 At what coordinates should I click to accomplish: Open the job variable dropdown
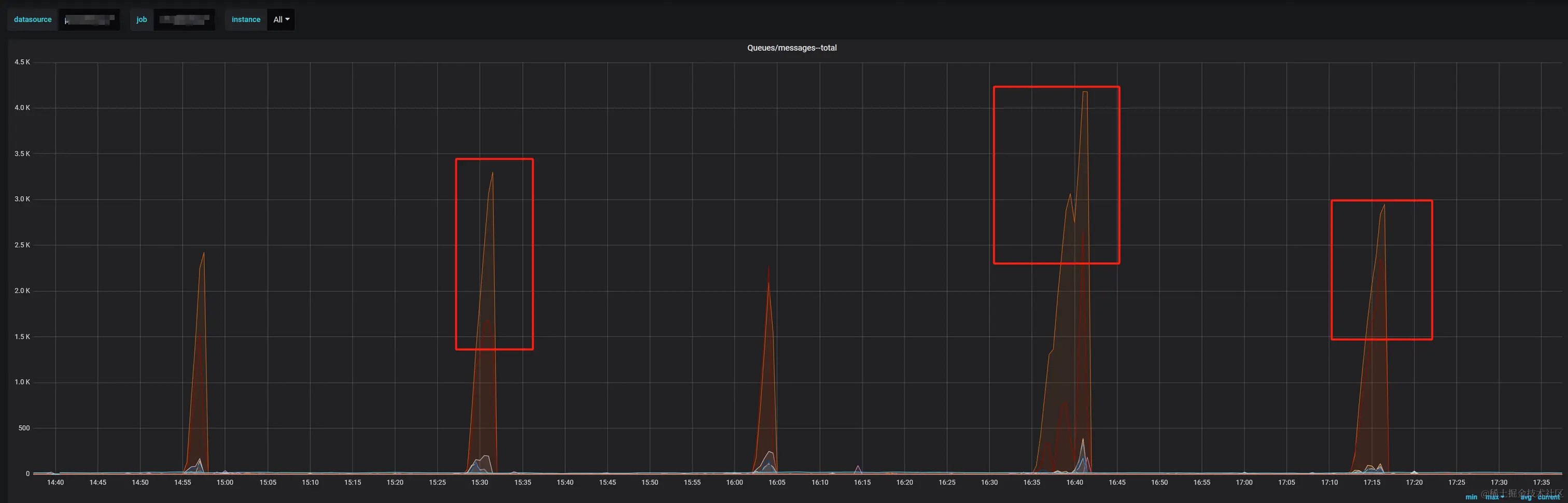point(185,20)
